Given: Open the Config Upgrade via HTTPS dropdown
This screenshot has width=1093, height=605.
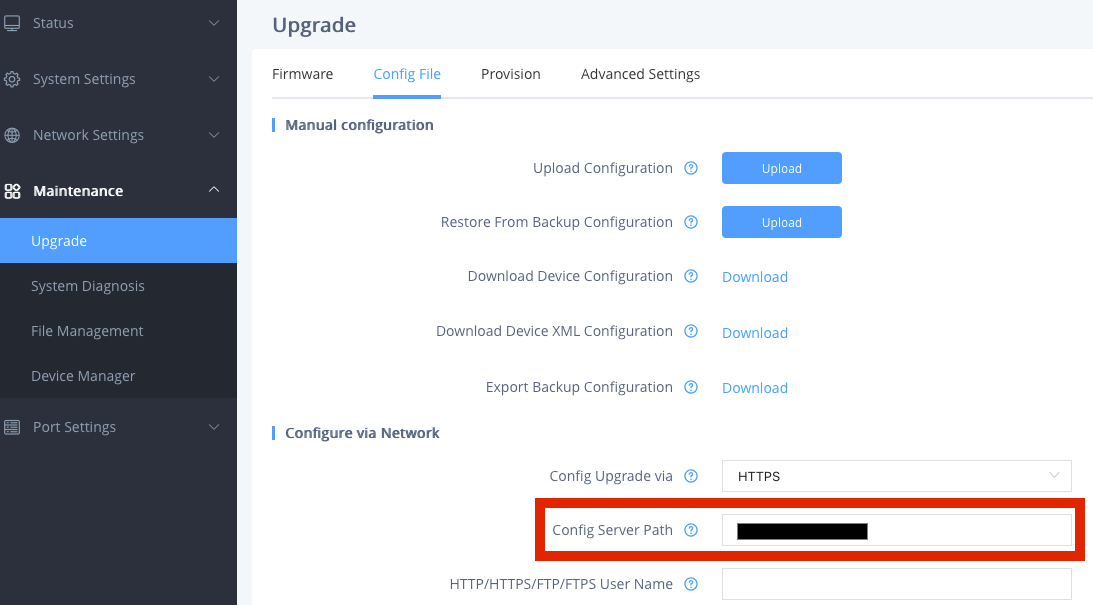Looking at the screenshot, I should click(x=896, y=476).
